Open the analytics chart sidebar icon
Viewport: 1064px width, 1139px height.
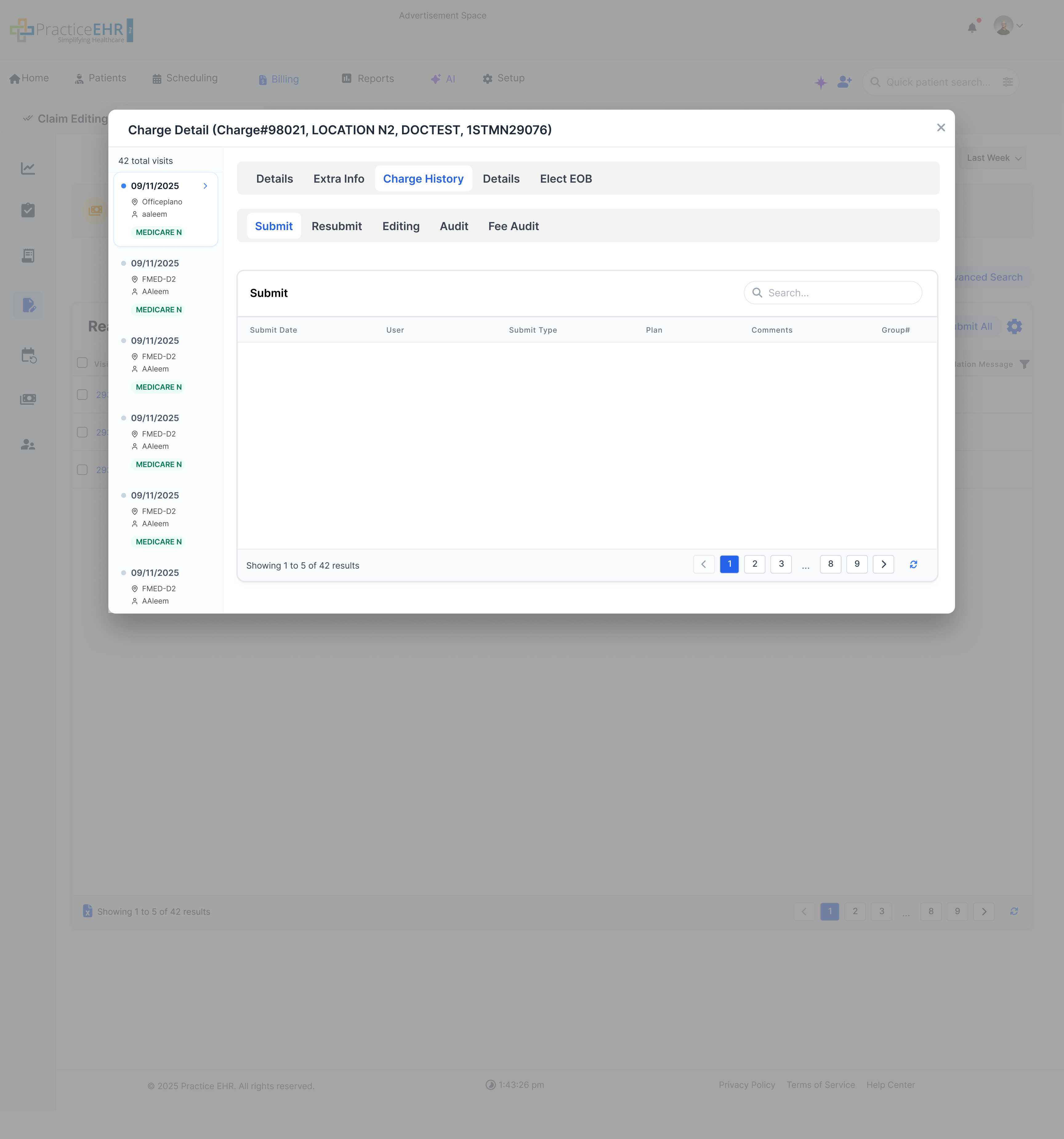pos(28,168)
